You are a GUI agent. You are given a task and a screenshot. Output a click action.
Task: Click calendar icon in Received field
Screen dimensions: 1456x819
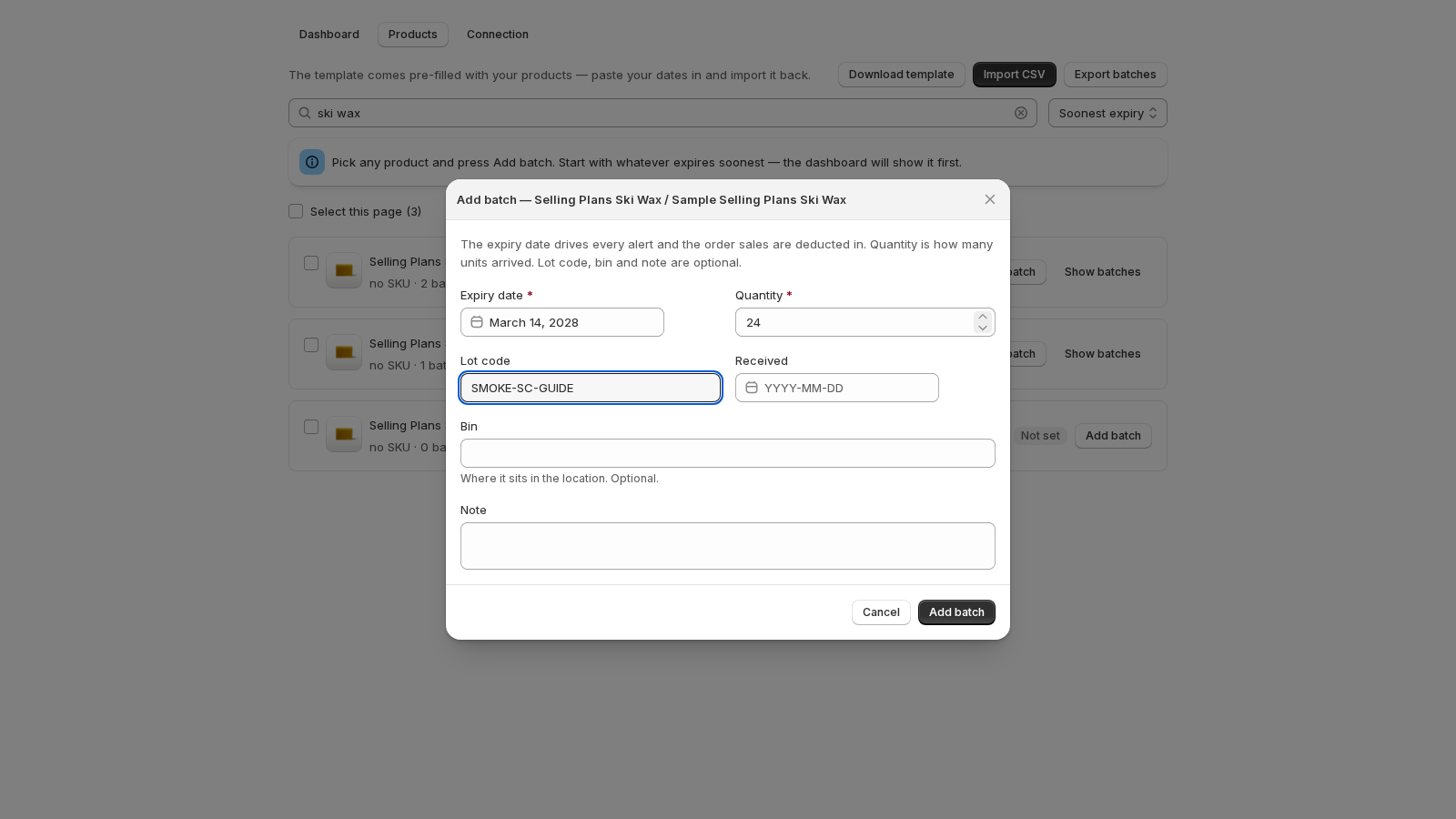click(x=752, y=388)
